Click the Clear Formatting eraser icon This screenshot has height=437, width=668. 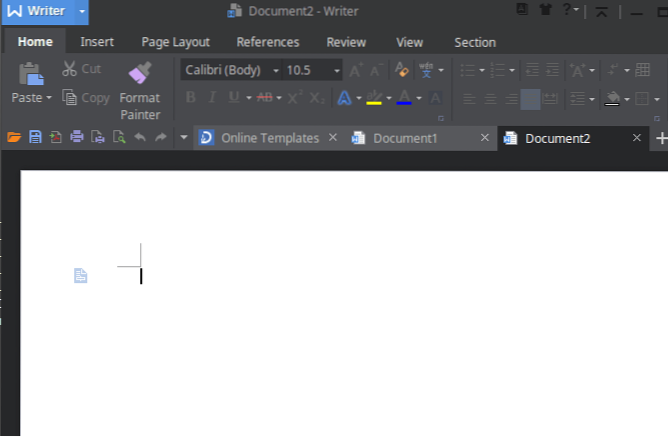[x=402, y=70]
